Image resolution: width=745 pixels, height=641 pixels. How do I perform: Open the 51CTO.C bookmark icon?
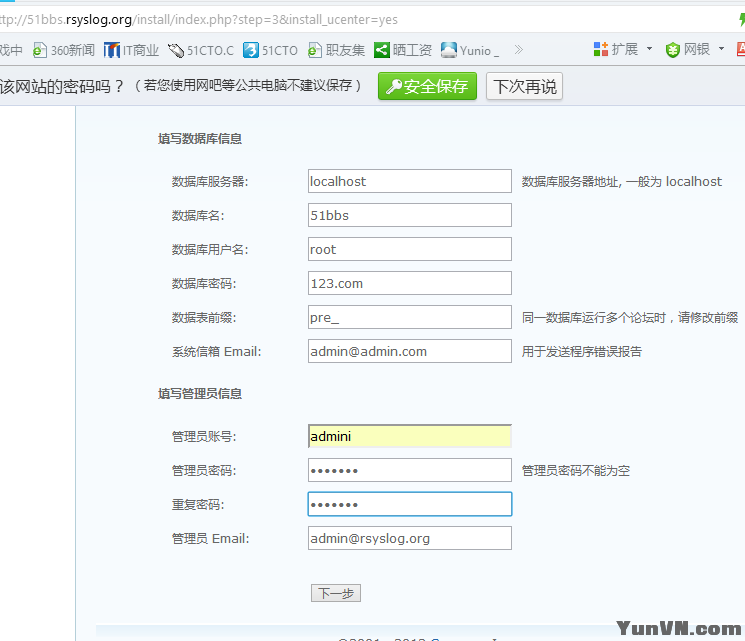tap(176, 50)
